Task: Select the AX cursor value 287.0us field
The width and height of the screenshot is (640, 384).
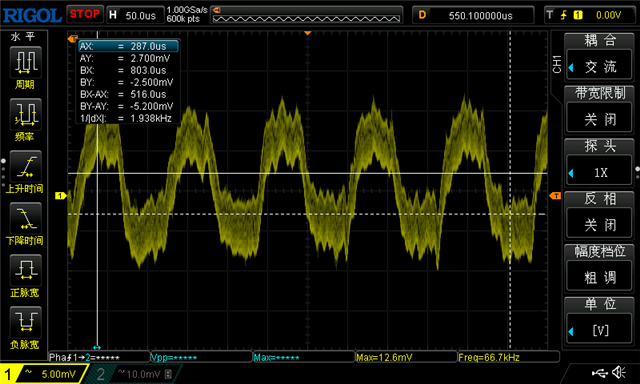Action: (x=128, y=46)
